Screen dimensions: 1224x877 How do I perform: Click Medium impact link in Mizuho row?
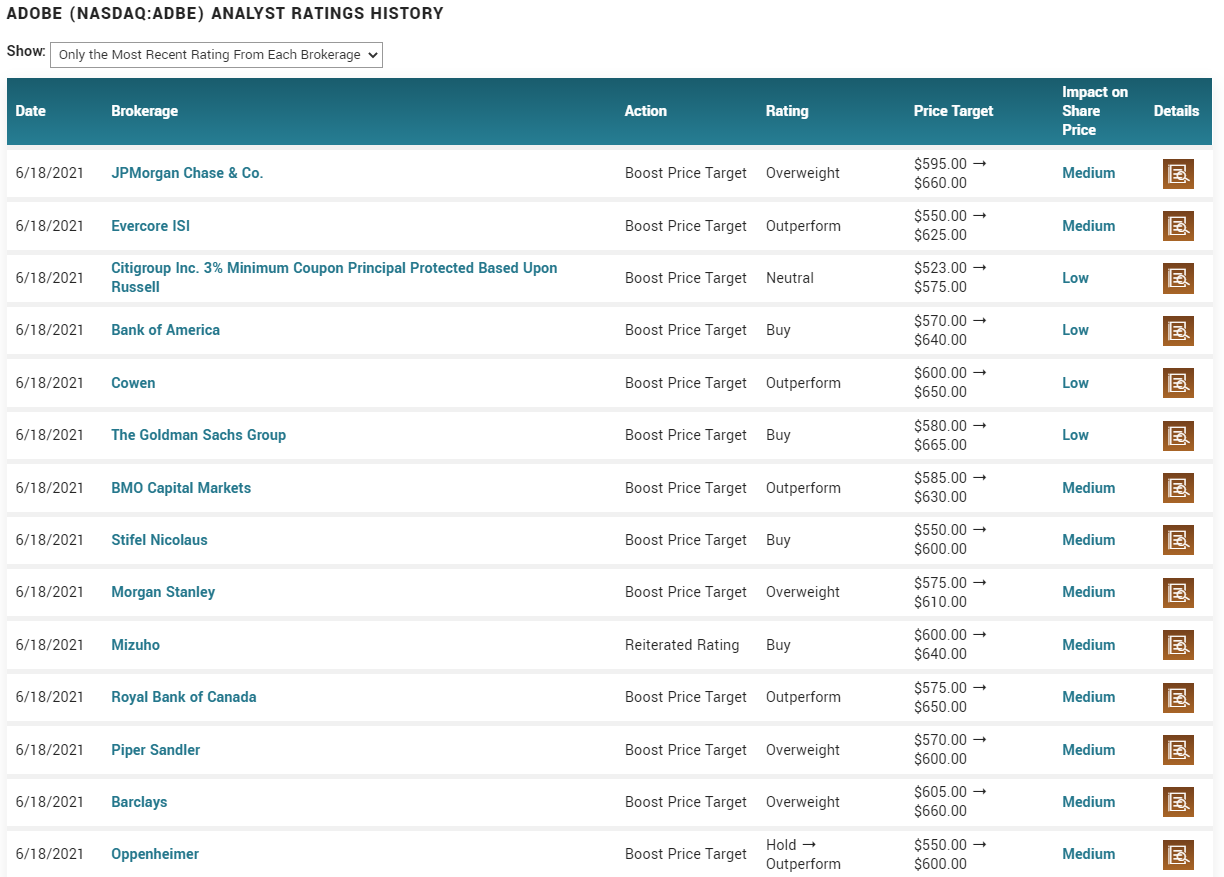[x=1088, y=645]
